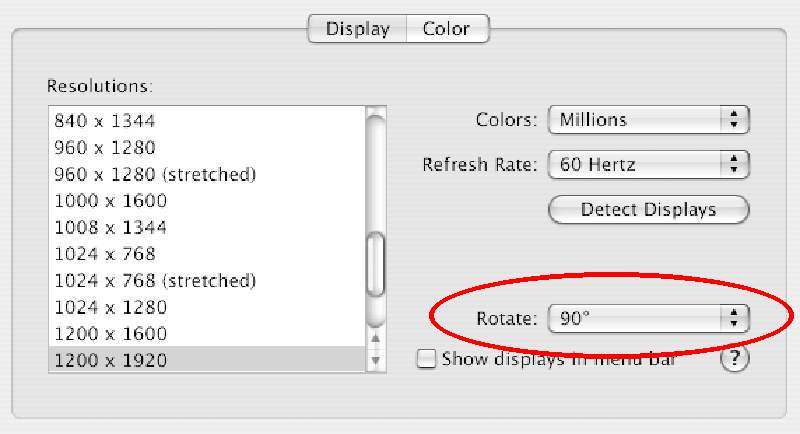
Task: Click the resolutions list scroll down arrow
Action: [x=376, y=360]
